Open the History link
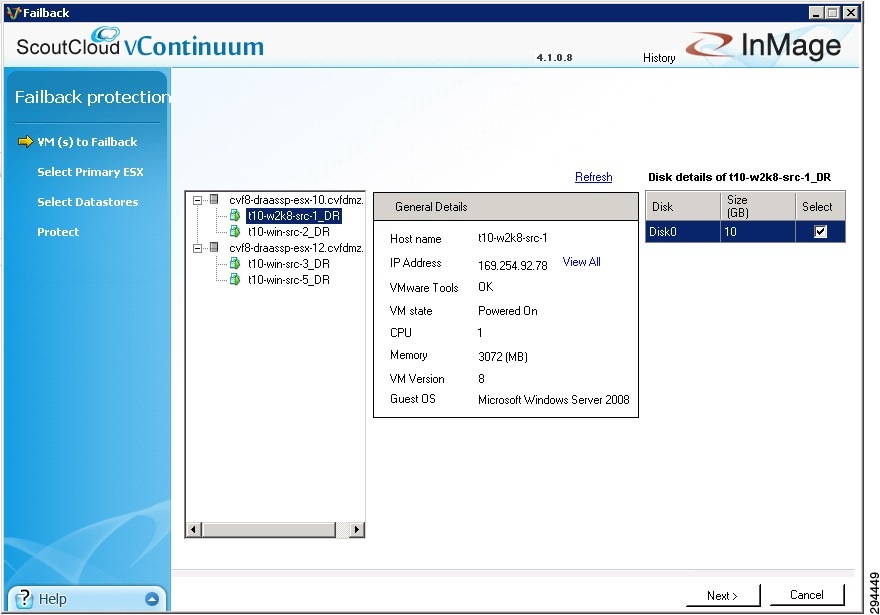The width and height of the screenshot is (880, 615). (659, 58)
